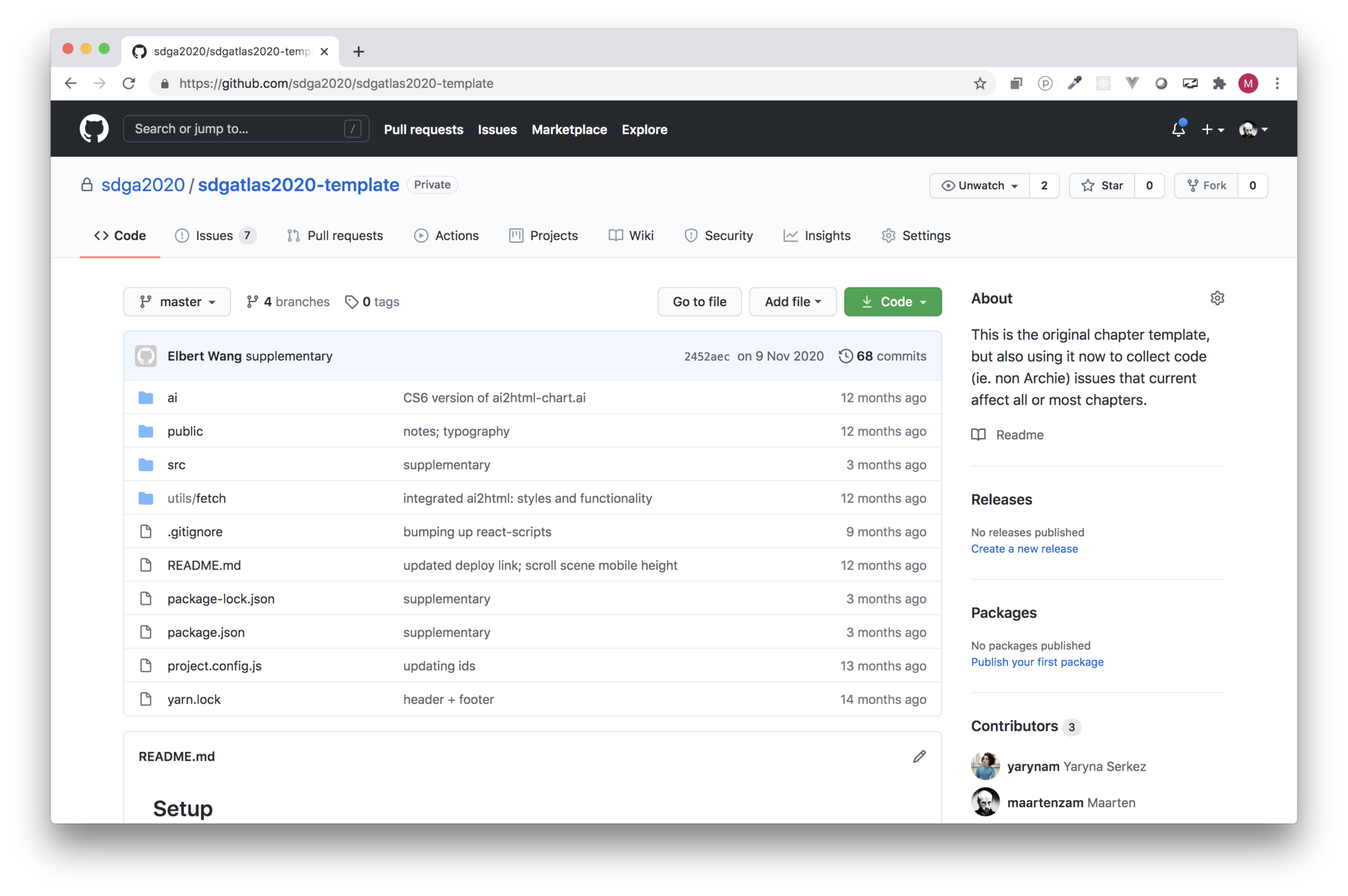Switch to the Issues tab
This screenshot has width=1348, height=896.
pos(214,236)
